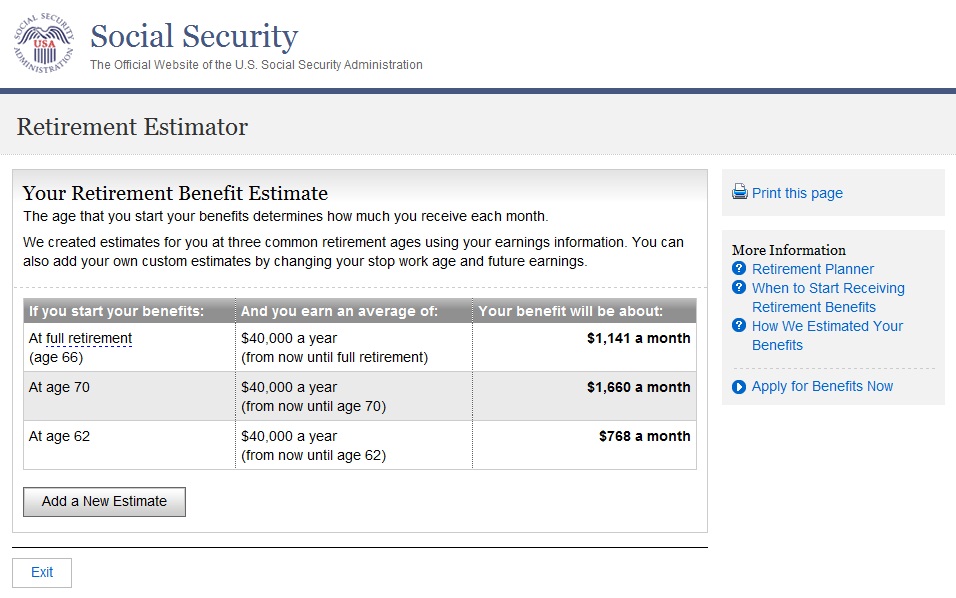Open the Retirement Planner link
Viewport: 956px width, 598px height.
click(x=813, y=269)
